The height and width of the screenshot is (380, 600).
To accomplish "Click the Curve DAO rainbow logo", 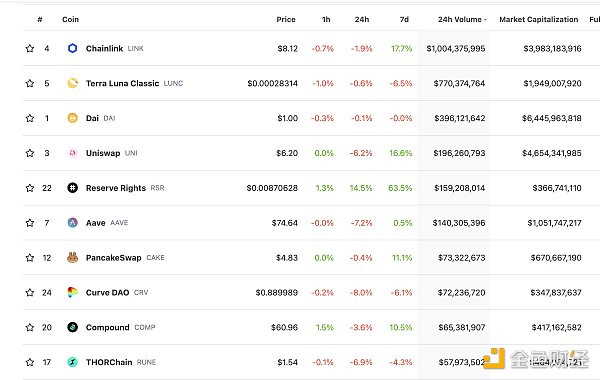I will (x=72, y=292).
